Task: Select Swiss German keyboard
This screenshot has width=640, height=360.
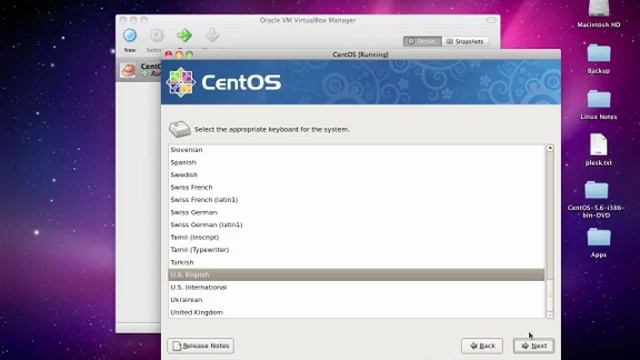Action: [356, 212]
